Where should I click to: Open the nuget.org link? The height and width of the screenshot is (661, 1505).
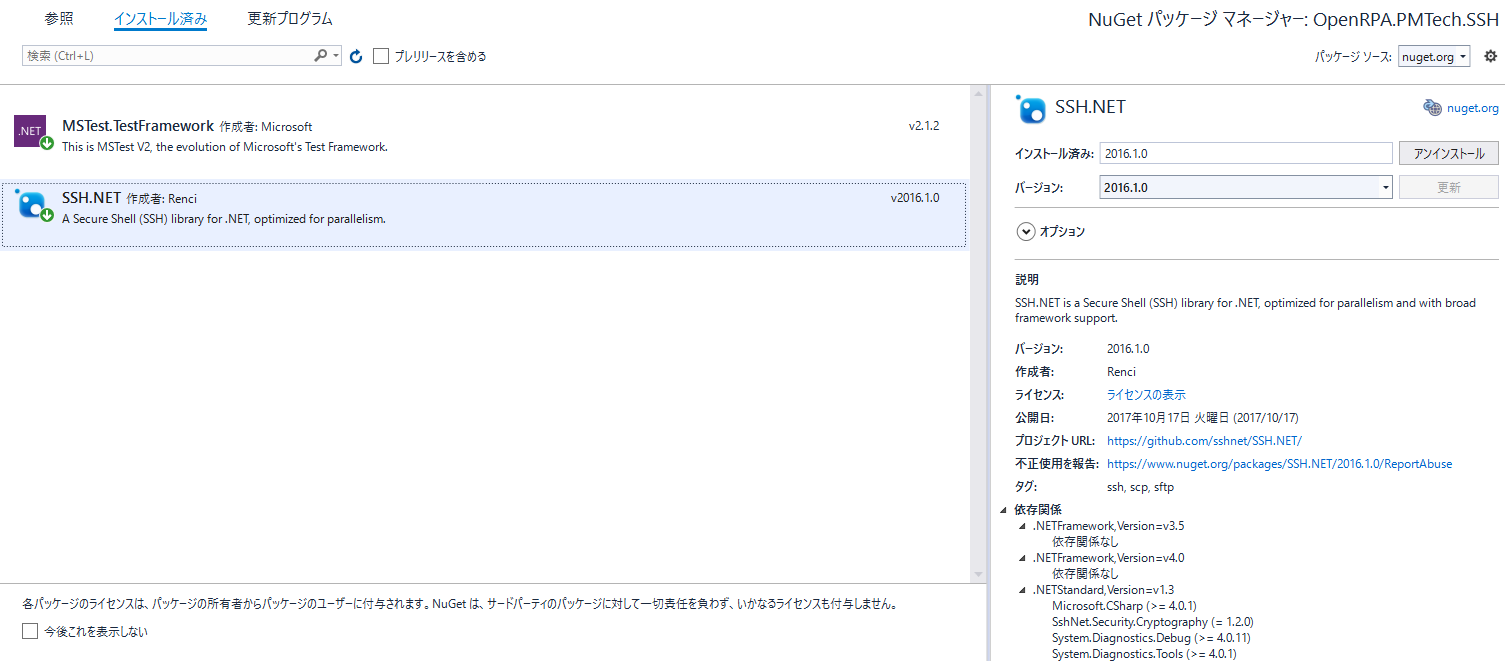tap(1472, 108)
